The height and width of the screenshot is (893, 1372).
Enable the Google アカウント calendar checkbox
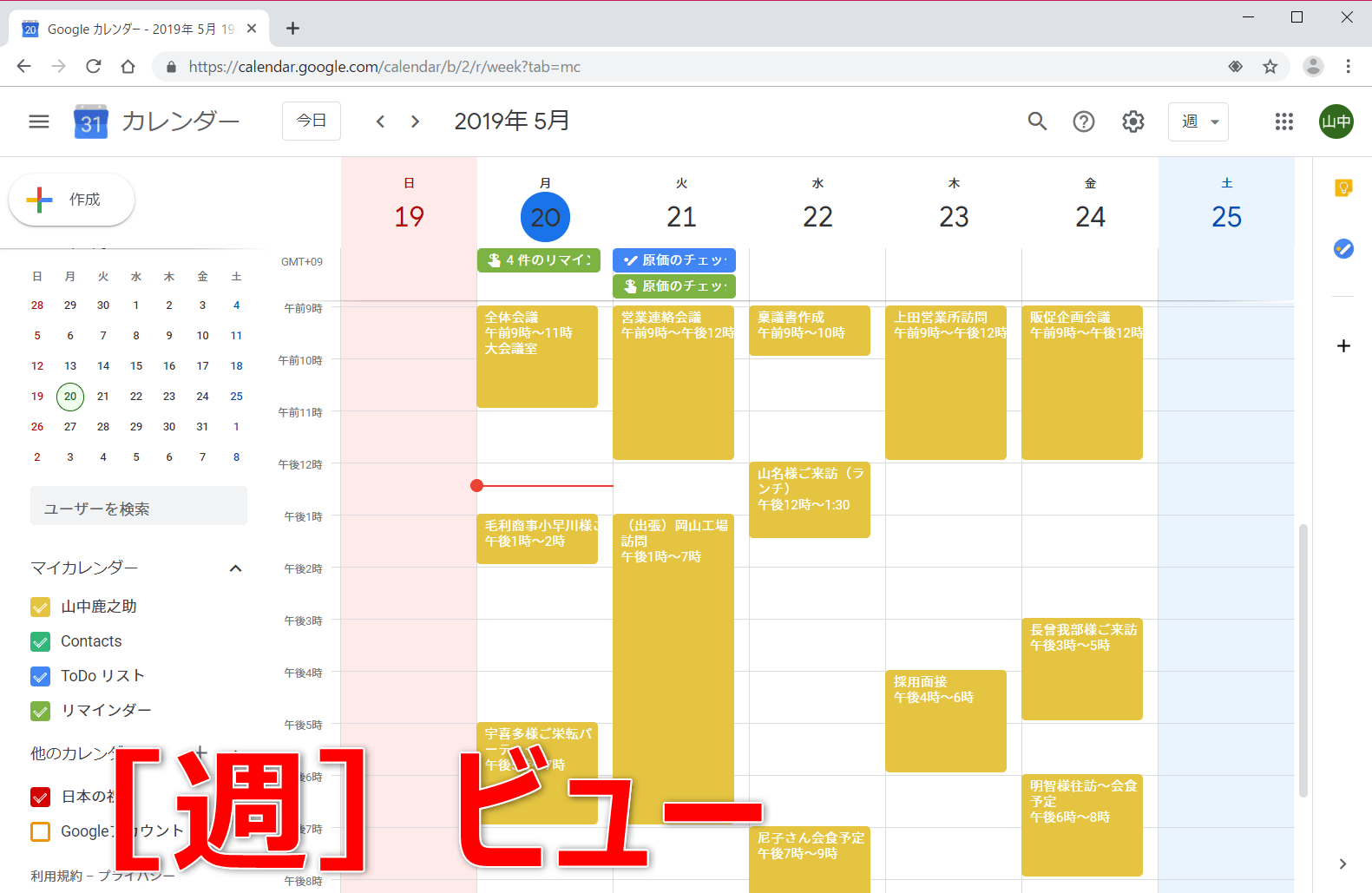41,831
